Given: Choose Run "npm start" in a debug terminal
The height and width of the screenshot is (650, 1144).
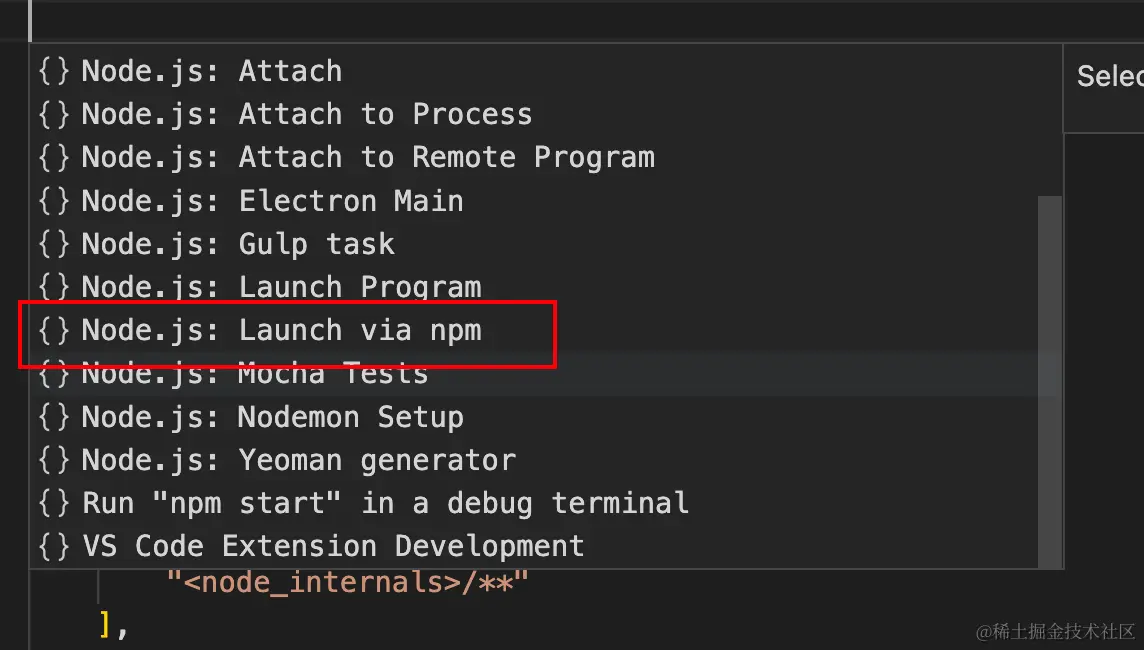Looking at the screenshot, I should pyautogui.click(x=385, y=503).
